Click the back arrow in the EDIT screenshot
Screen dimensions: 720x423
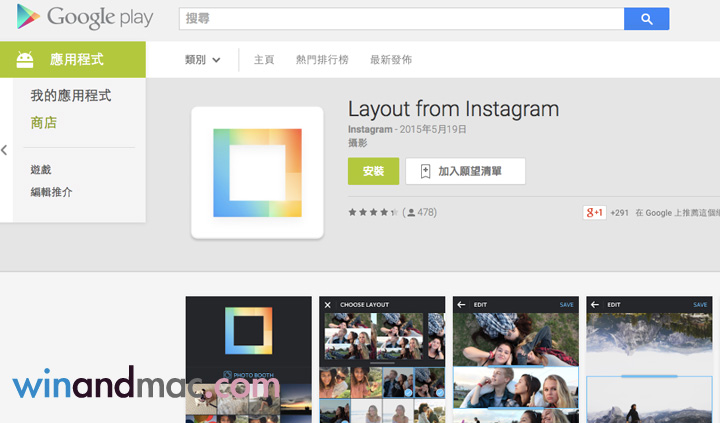[x=461, y=304]
